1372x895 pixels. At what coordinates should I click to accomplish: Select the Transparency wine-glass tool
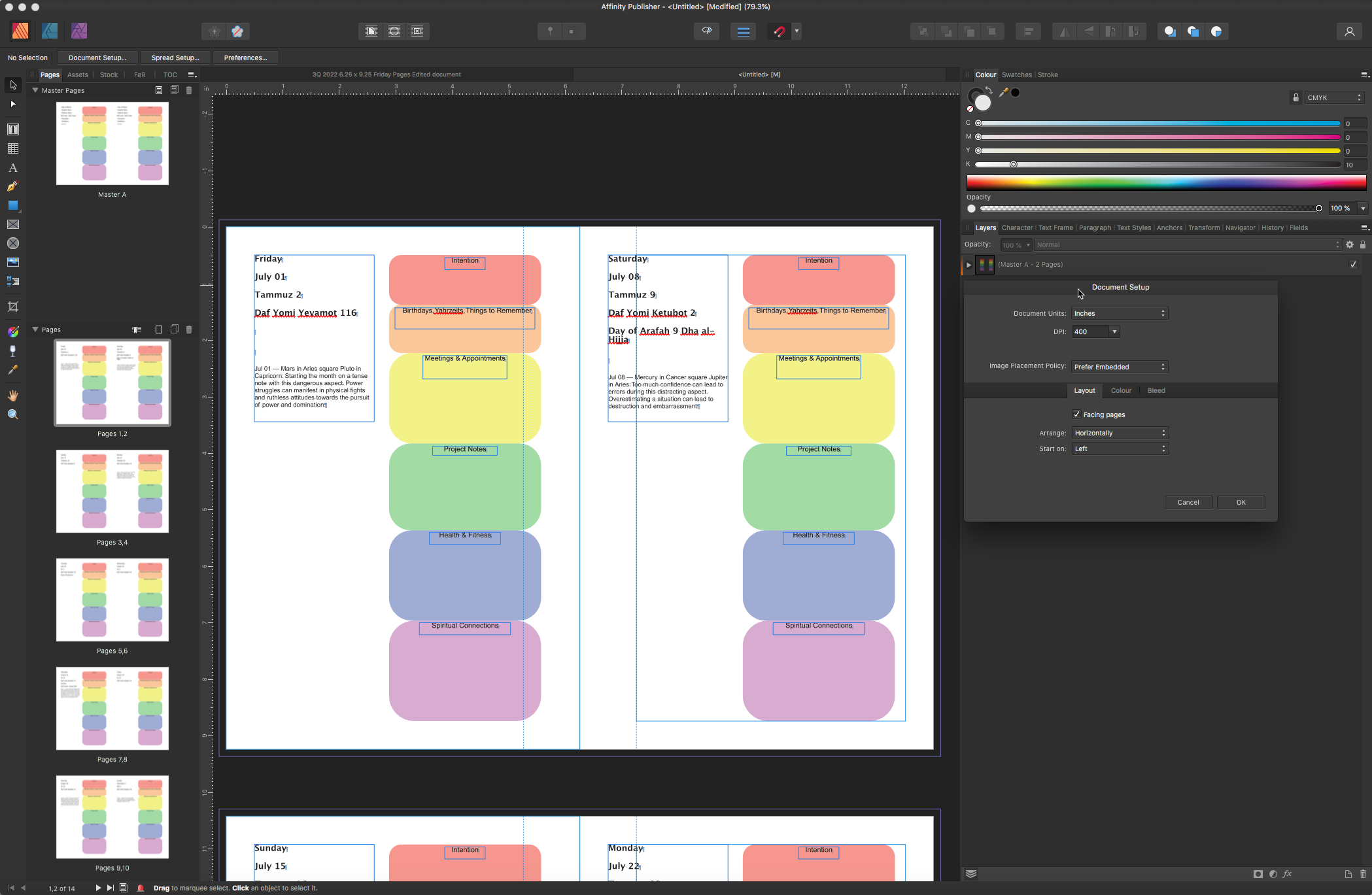tap(13, 351)
